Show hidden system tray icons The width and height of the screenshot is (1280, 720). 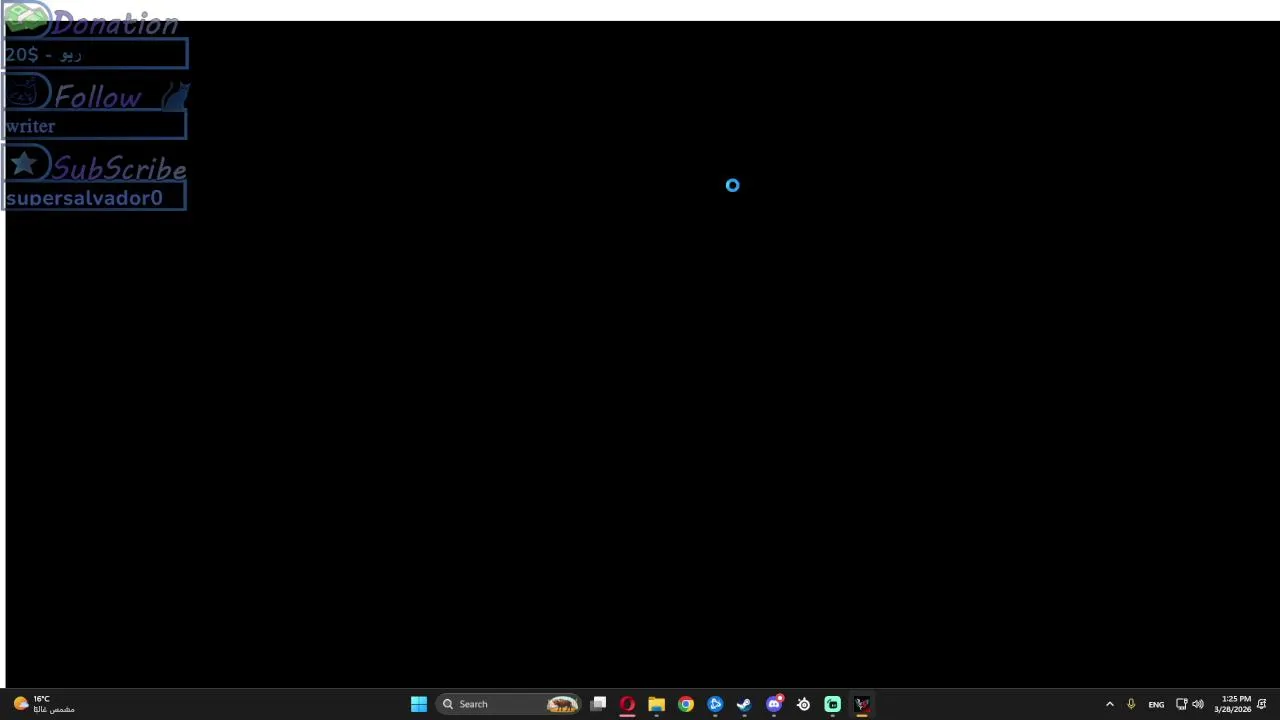tap(1109, 704)
